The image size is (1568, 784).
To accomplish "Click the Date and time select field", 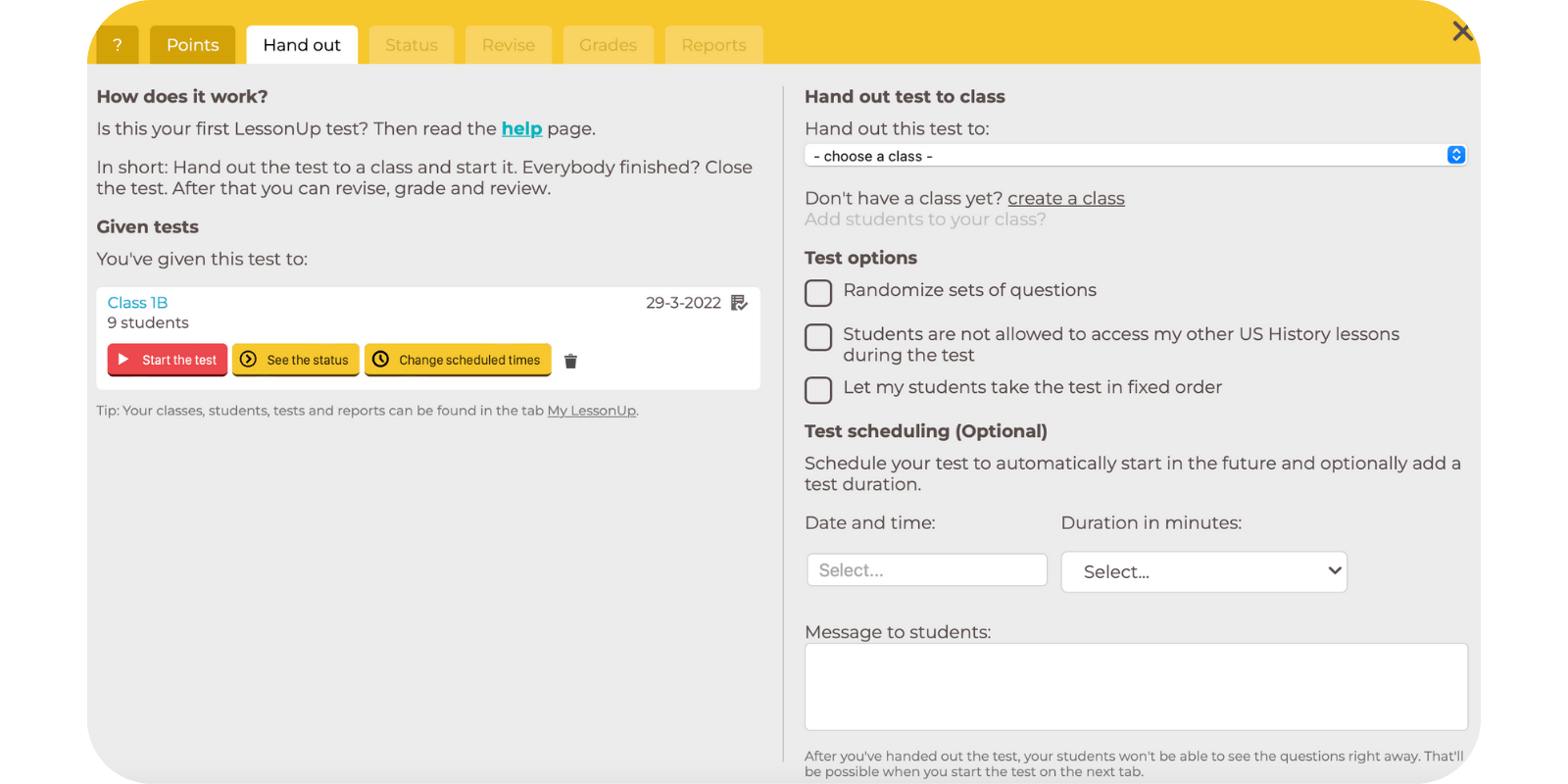I will 926,570.
